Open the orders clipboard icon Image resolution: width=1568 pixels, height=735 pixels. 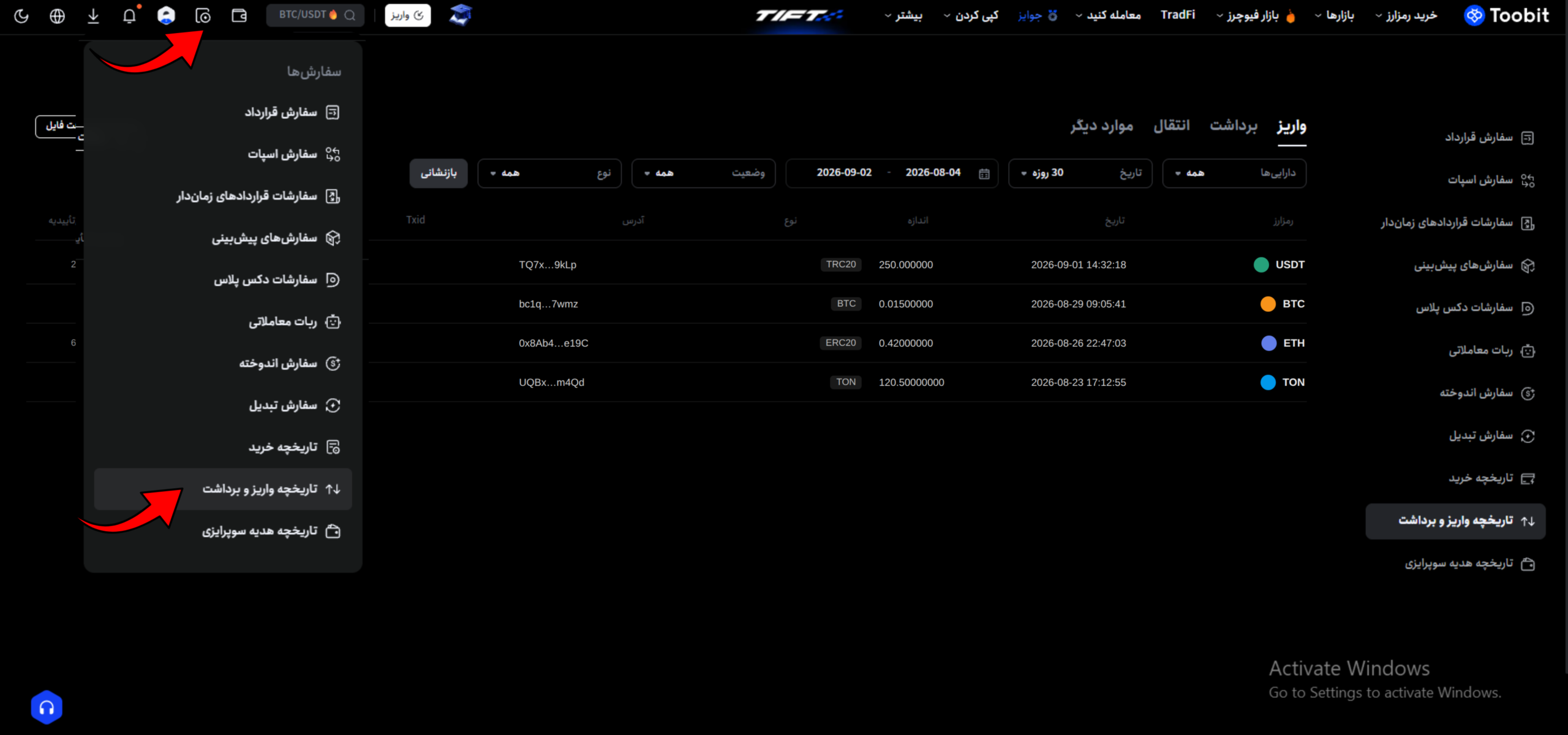203,16
